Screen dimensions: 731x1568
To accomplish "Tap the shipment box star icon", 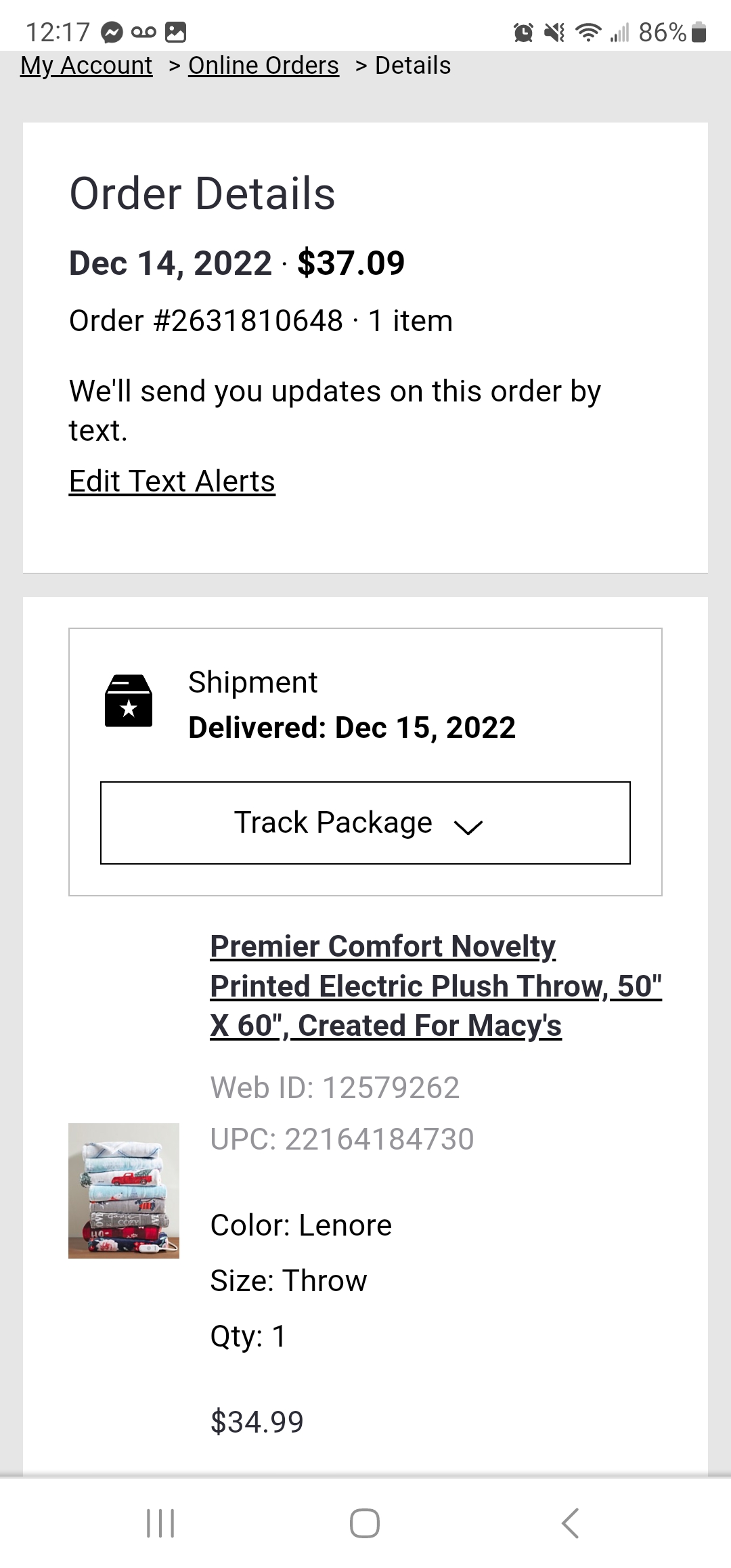I will coord(129,701).
